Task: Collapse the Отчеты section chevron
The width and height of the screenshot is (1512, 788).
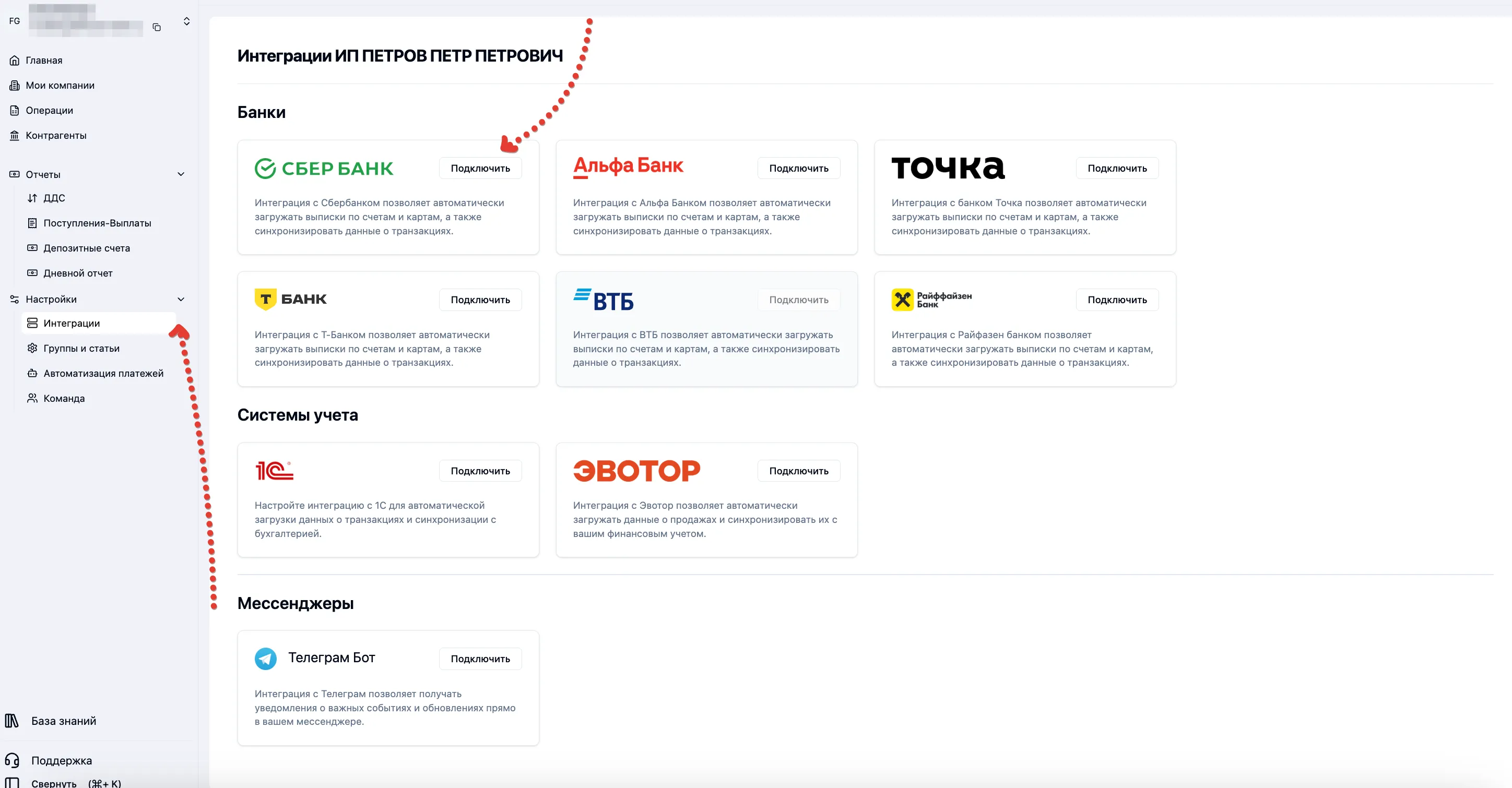Action: click(181, 174)
